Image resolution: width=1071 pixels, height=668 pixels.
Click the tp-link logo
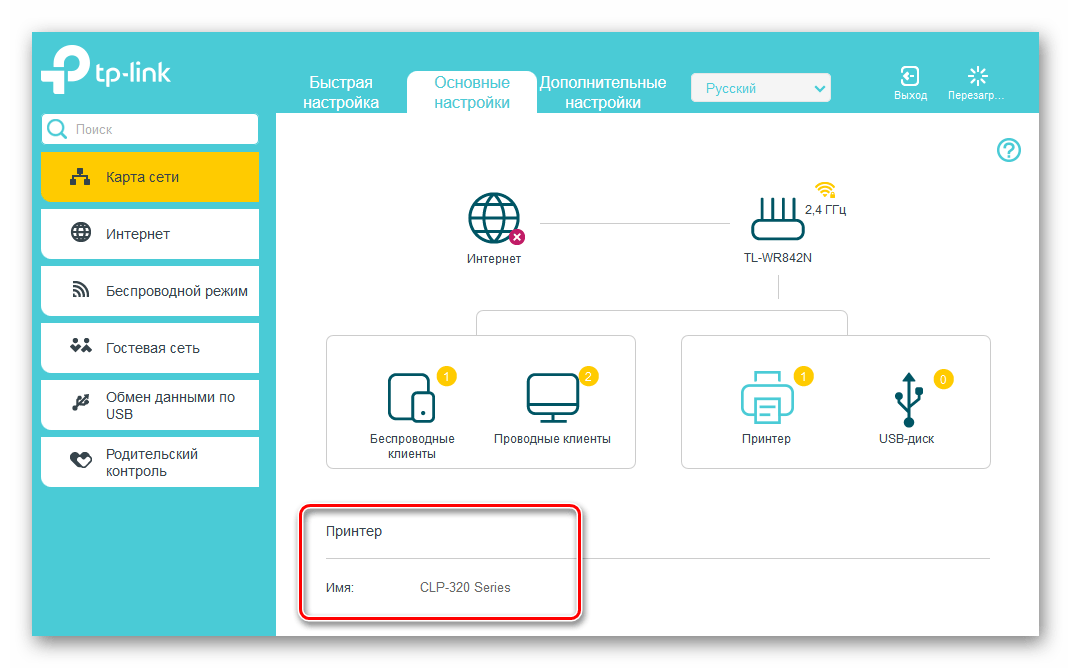pos(106,72)
